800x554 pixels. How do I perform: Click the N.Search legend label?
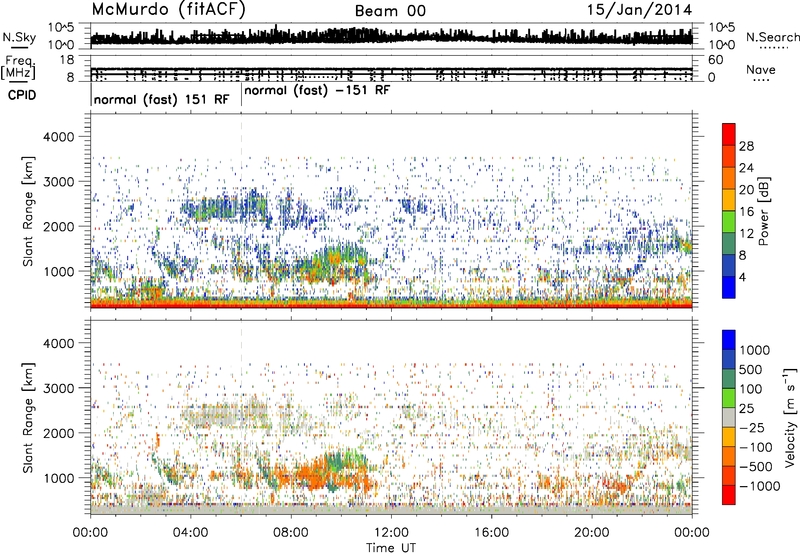coord(773,37)
